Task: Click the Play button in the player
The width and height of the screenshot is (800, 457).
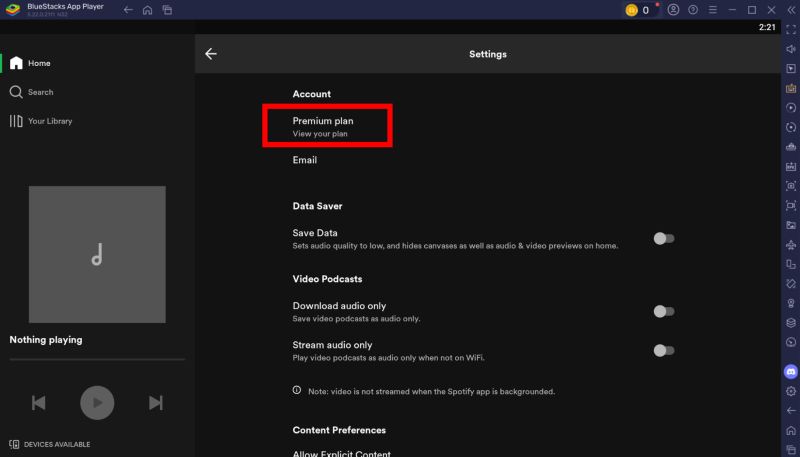Action: click(x=97, y=402)
